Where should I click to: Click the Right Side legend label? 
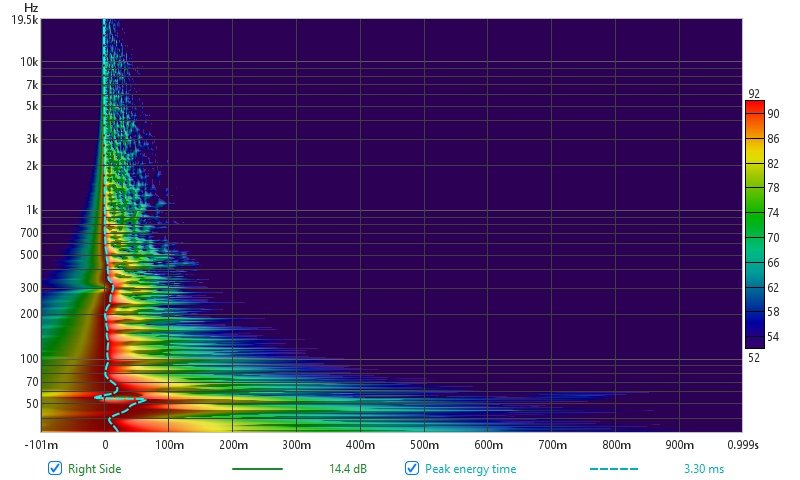[94, 469]
